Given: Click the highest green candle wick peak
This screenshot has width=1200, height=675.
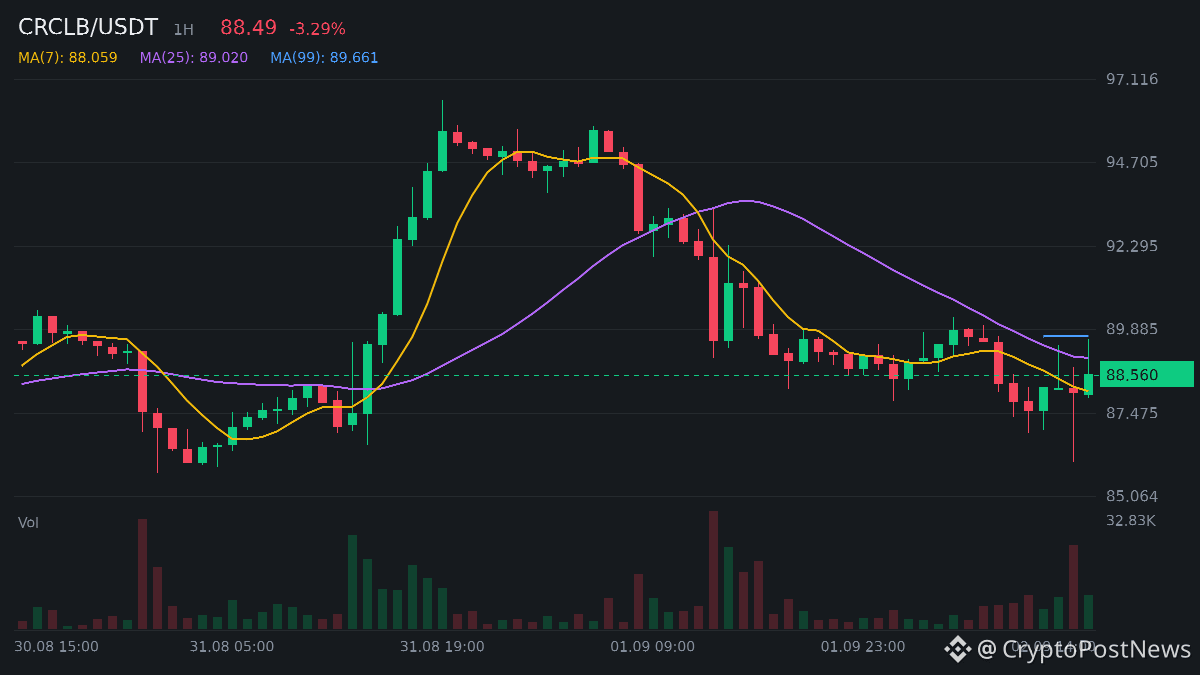Looking at the screenshot, I should point(442,101).
